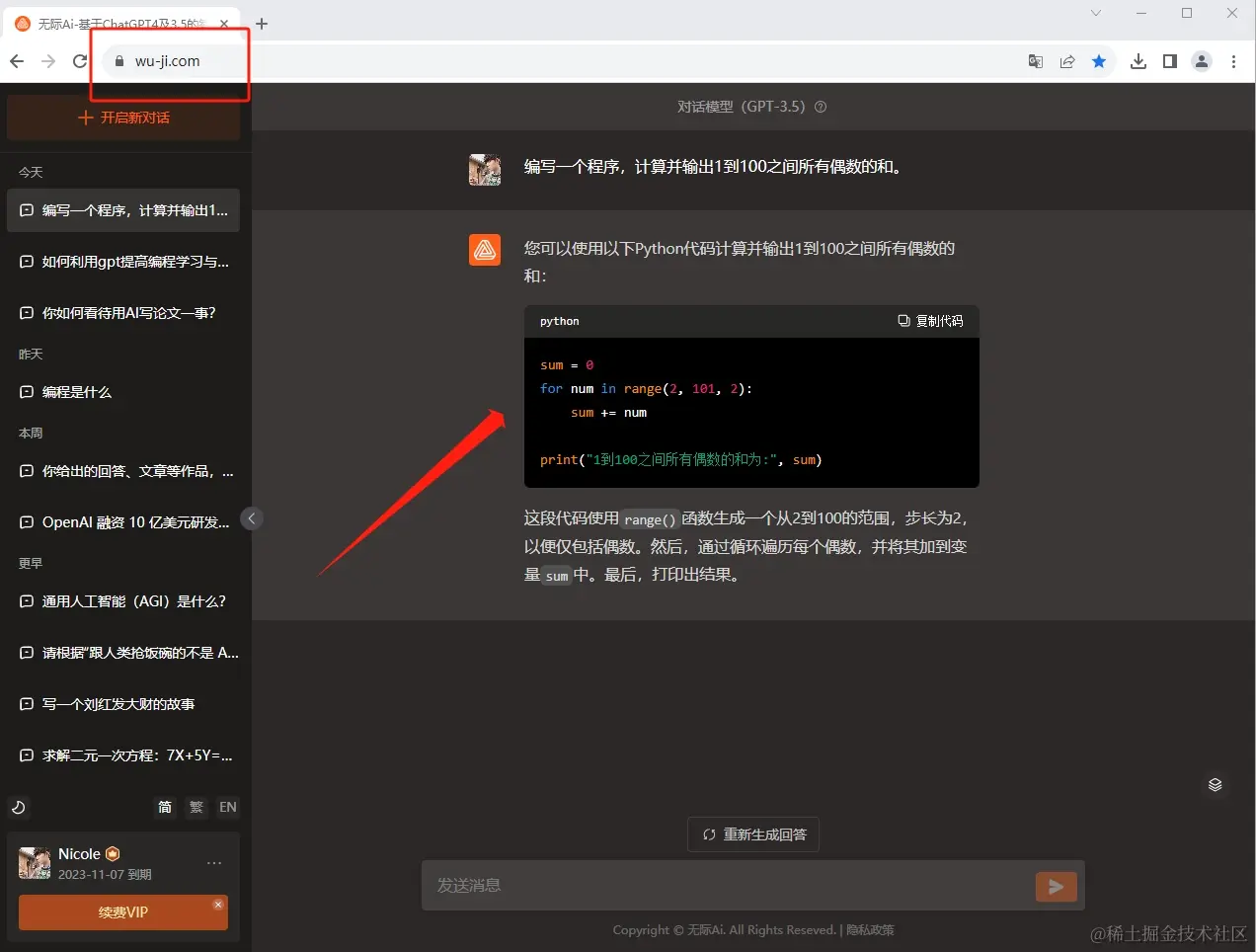Click the 对话模型 (GPT-3.5) header text

[741, 107]
